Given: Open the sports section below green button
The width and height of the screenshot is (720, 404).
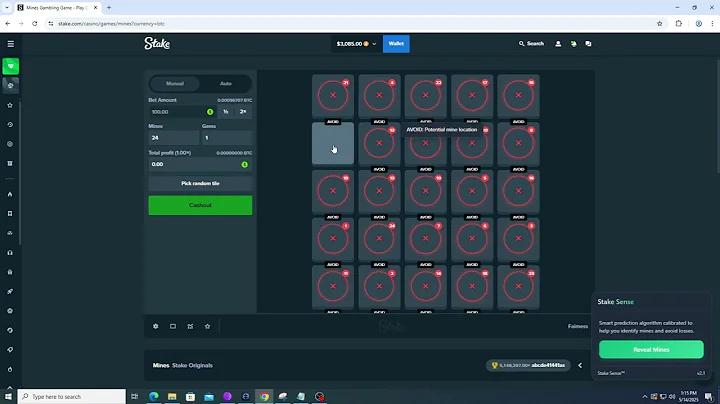Looking at the screenshot, I should [x=11, y=85].
